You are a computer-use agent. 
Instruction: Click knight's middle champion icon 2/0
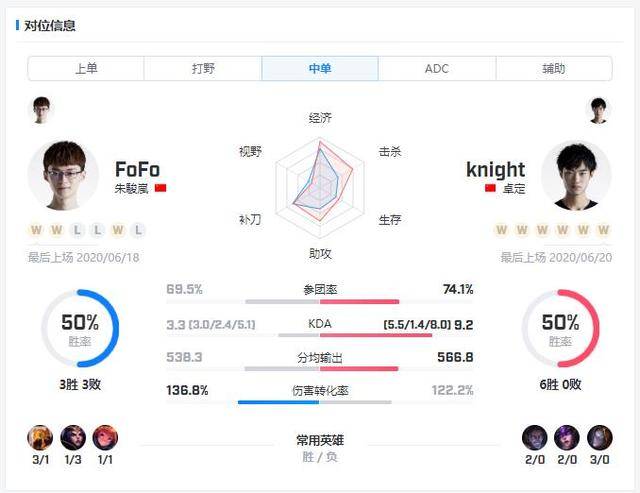click(x=567, y=438)
